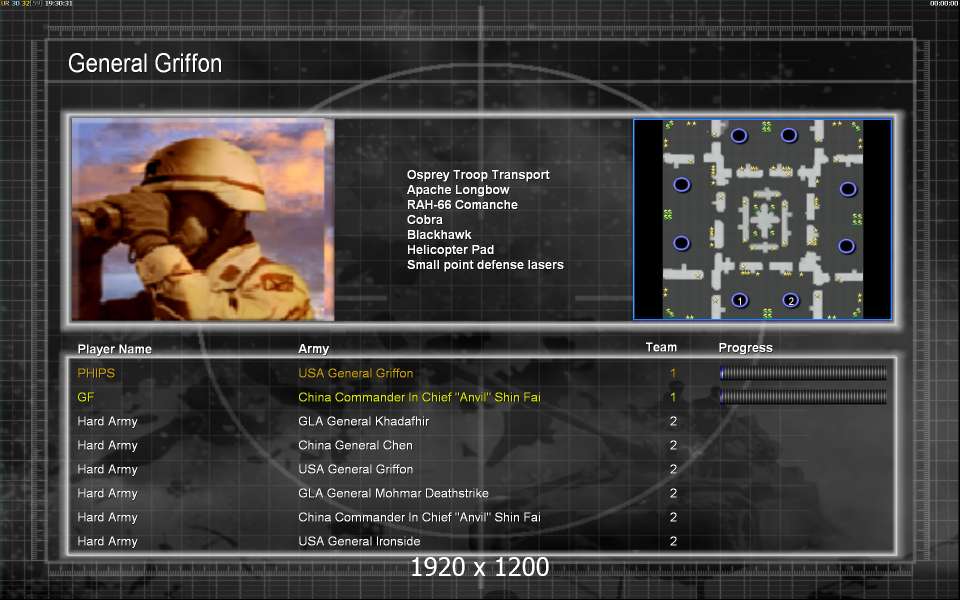Select Osprey Troop Transport in the unit list
This screenshot has width=960, height=600.
pyautogui.click(x=478, y=174)
